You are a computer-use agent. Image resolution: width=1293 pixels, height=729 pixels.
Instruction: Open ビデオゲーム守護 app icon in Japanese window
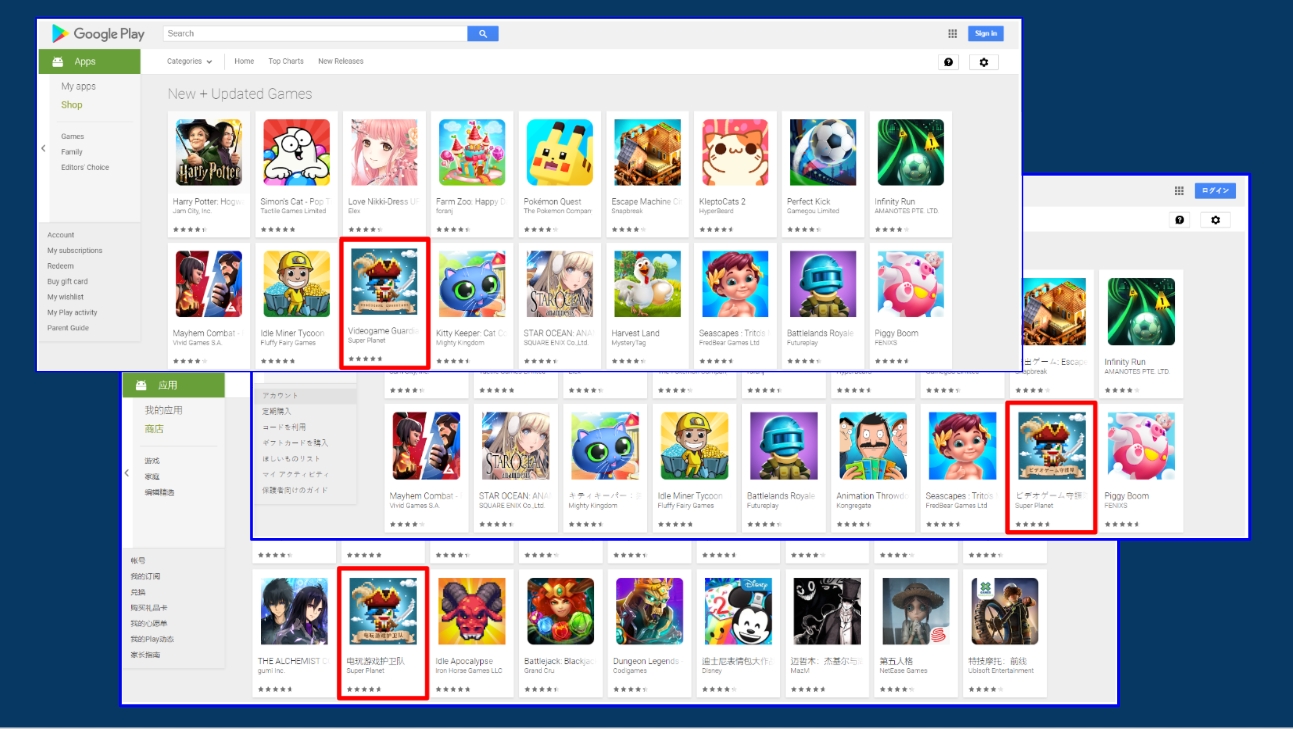(x=1051, y=446)
